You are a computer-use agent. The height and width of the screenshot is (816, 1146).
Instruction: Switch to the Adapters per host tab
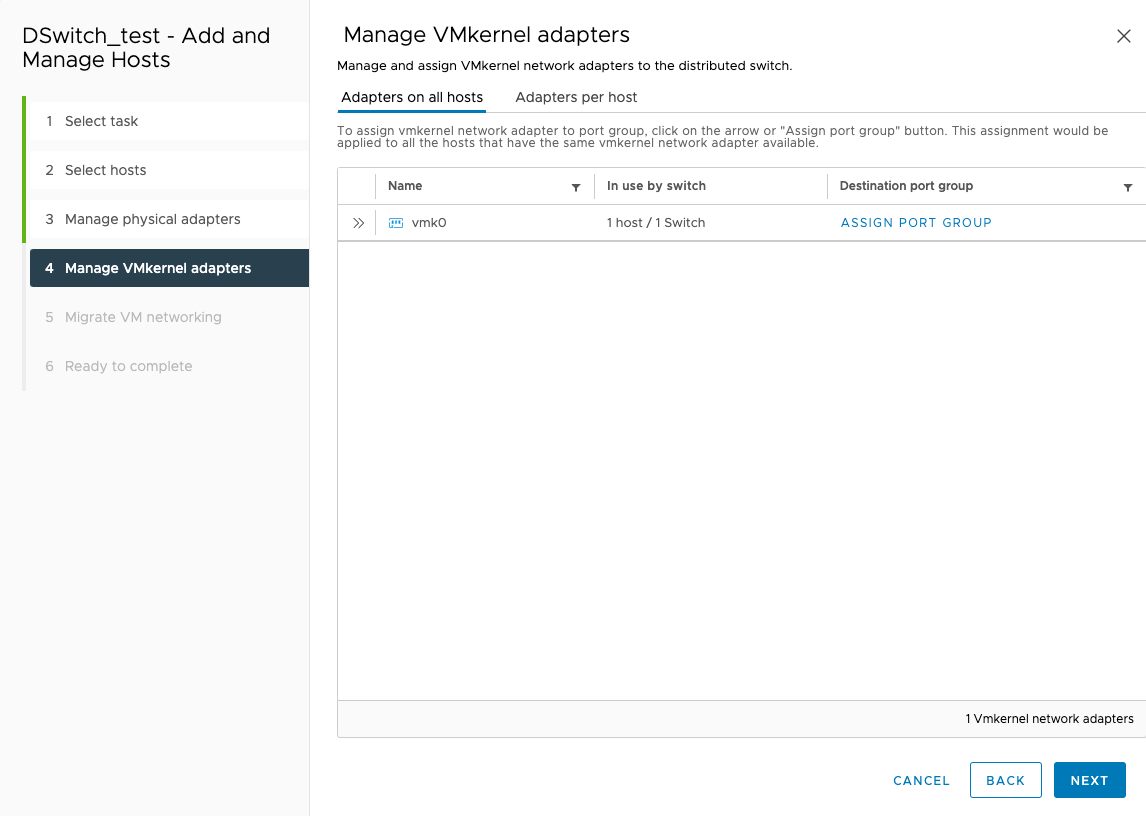point(576,97)
